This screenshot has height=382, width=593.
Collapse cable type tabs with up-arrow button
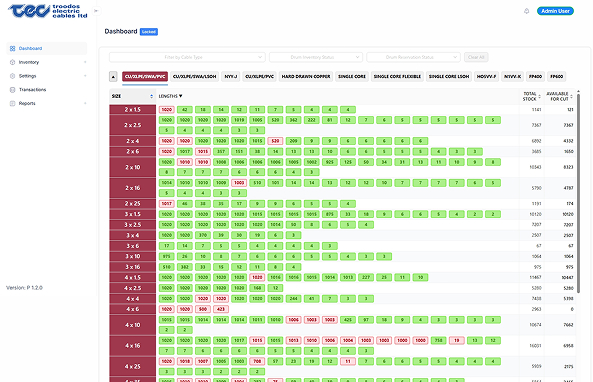point(113,76)
